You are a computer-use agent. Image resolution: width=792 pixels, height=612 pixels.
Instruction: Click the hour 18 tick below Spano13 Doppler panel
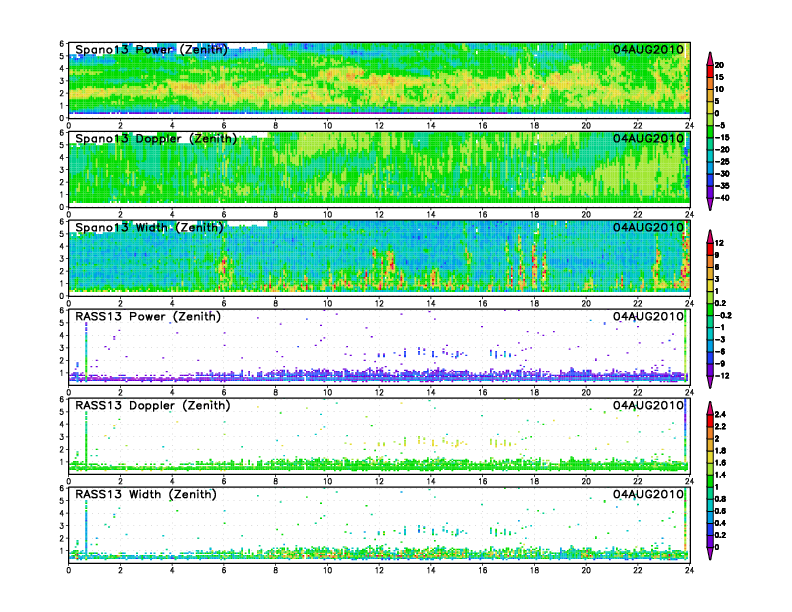(534, 214)
